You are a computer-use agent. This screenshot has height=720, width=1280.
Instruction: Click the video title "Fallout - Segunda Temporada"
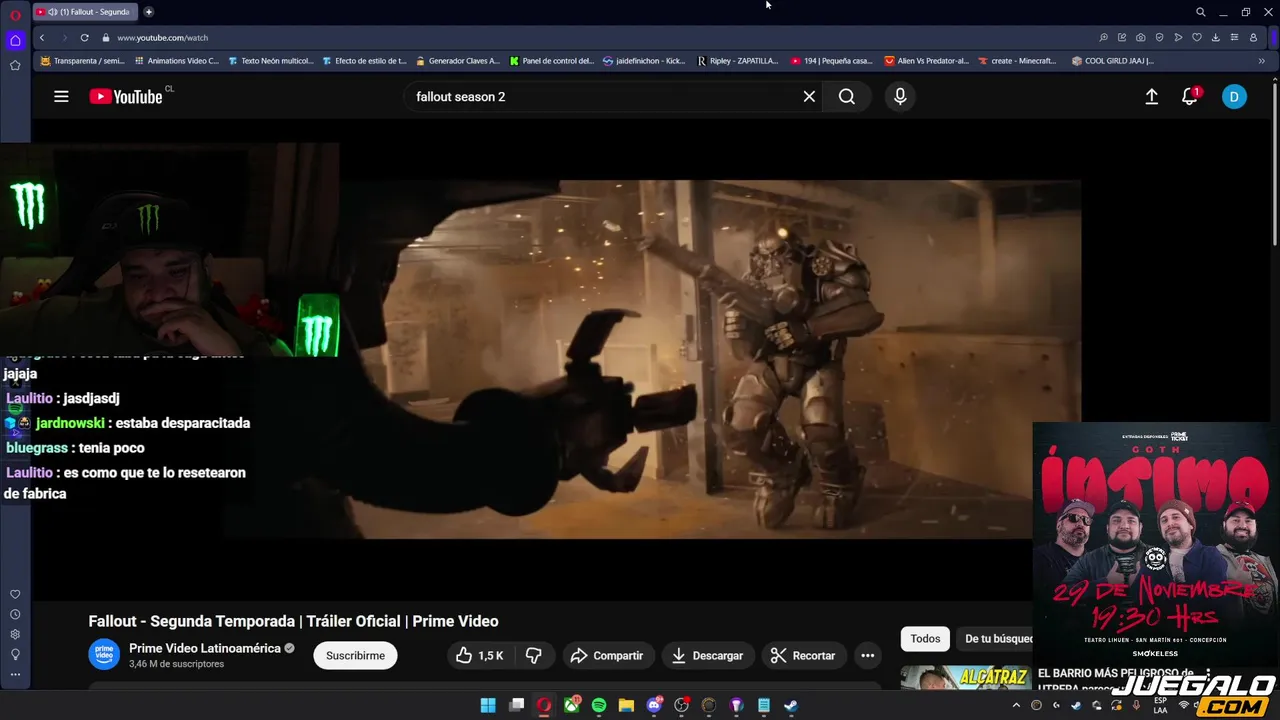(x=293, y=621)
